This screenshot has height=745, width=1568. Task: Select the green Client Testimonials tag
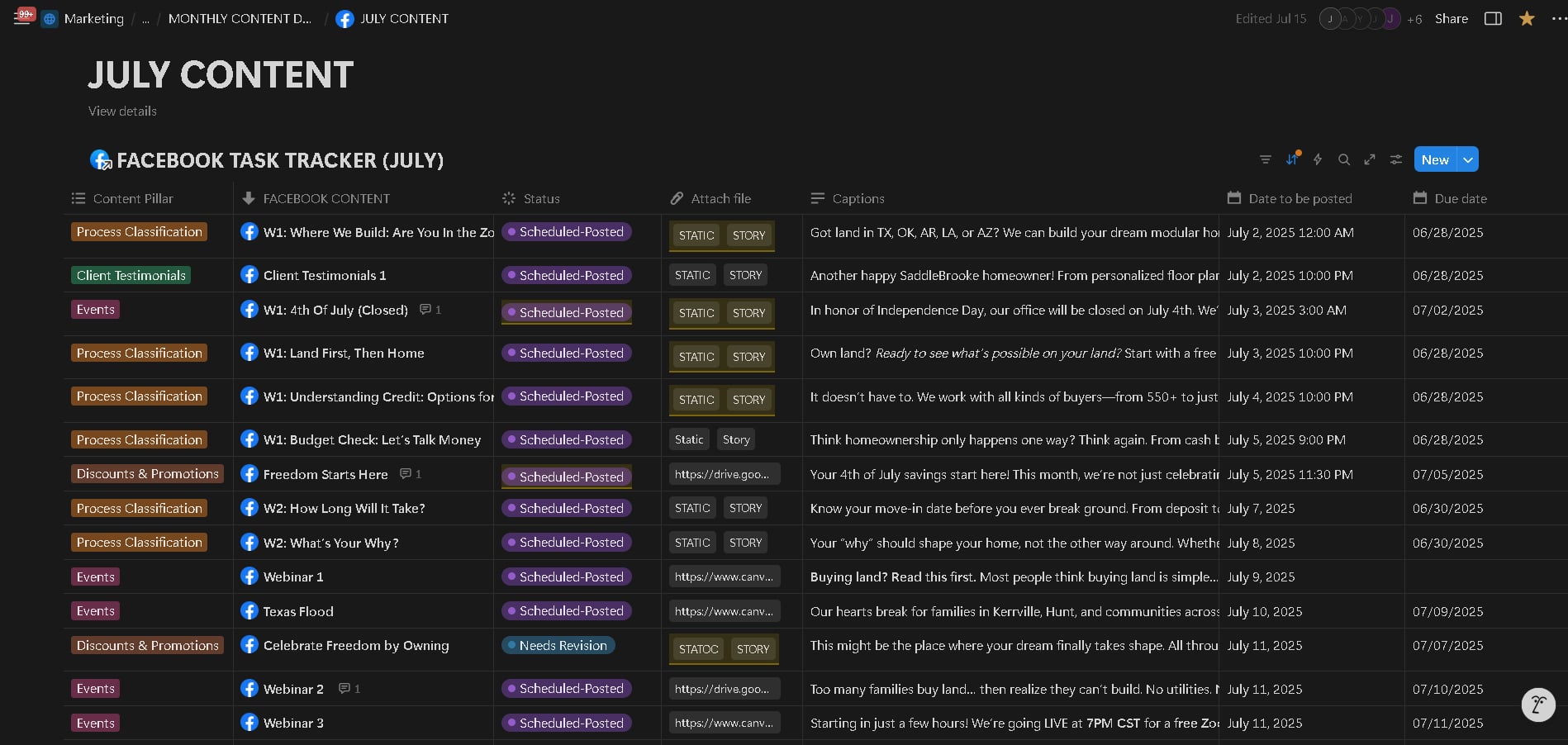pos(131,275)
